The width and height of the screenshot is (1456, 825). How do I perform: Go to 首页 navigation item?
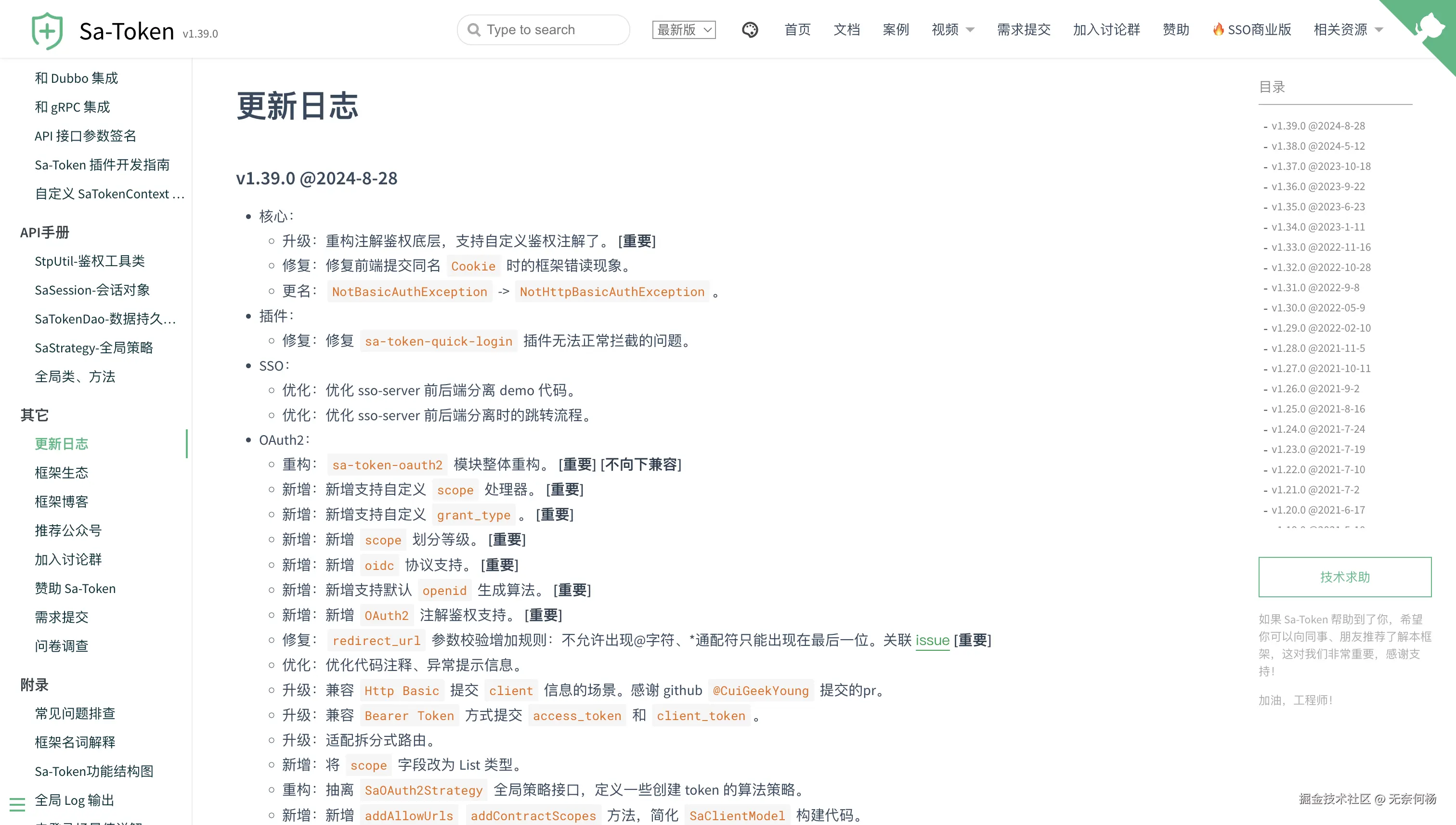(x=797, y=29)
